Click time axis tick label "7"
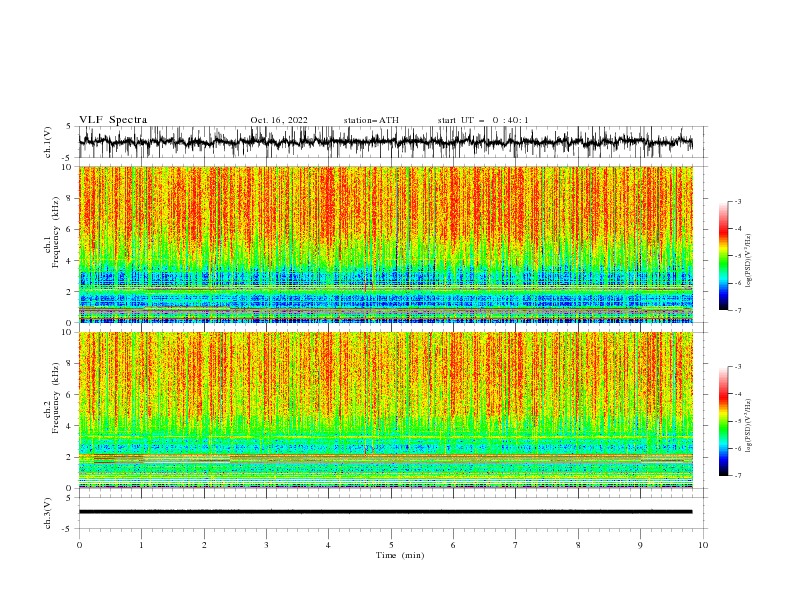 [515, 545]
